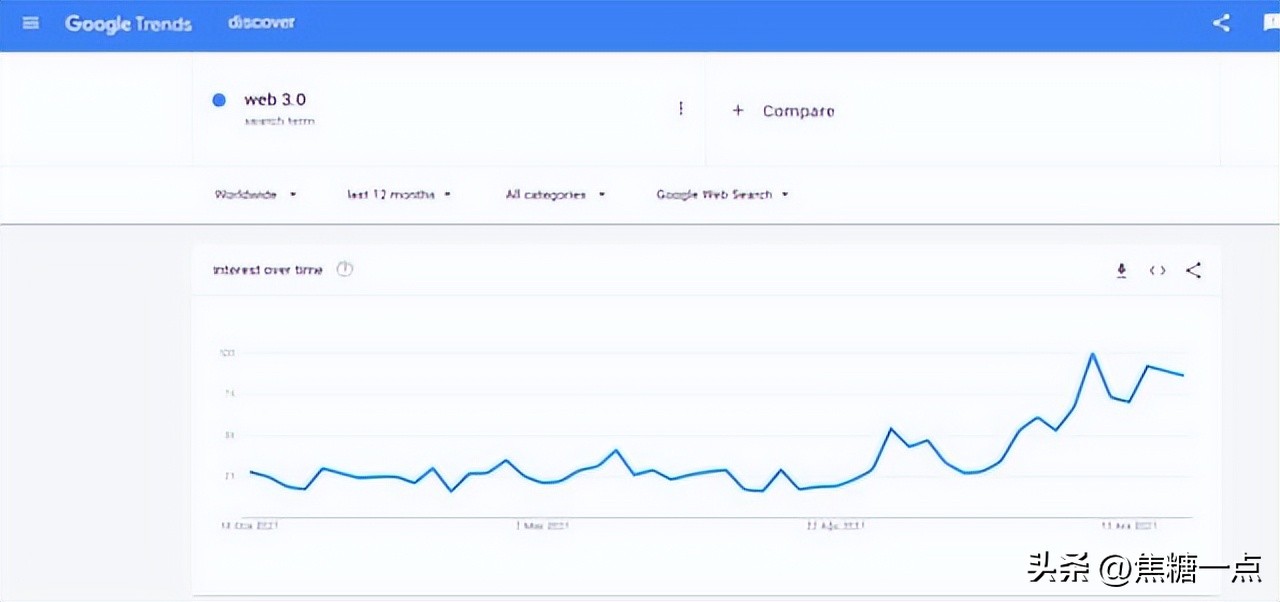Edit the web 3.0 search term
1280x602 pixels.
click(275, 100)
